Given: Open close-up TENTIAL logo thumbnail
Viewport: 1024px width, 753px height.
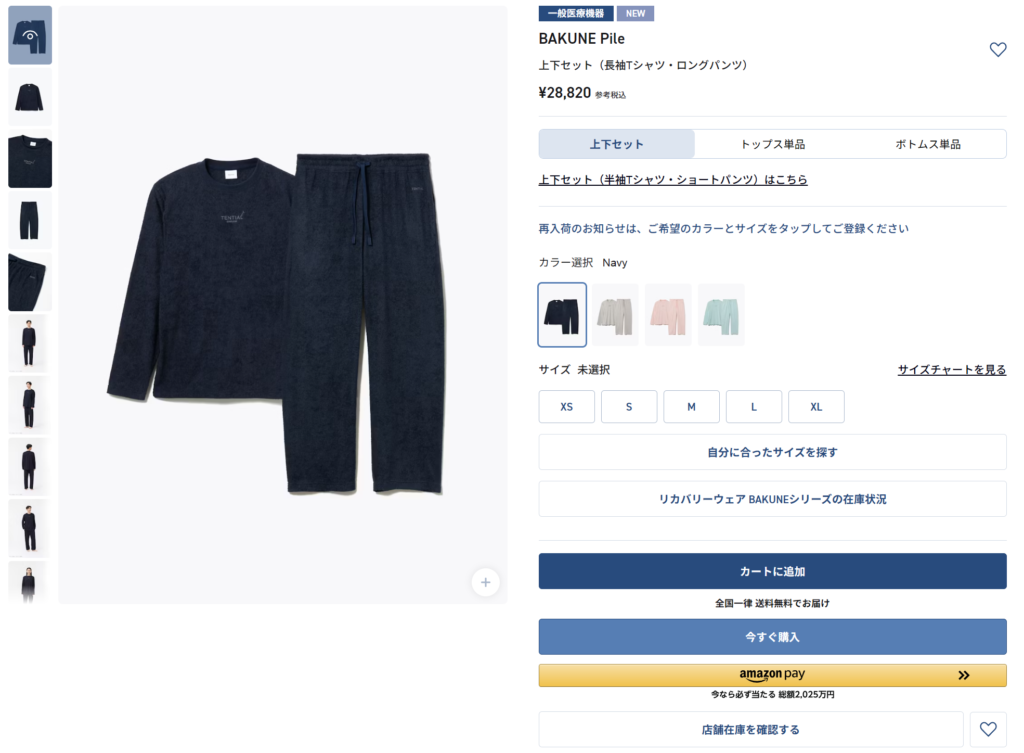Looking at the screenshot, I should pyautogui.click(x=30, y=159).
